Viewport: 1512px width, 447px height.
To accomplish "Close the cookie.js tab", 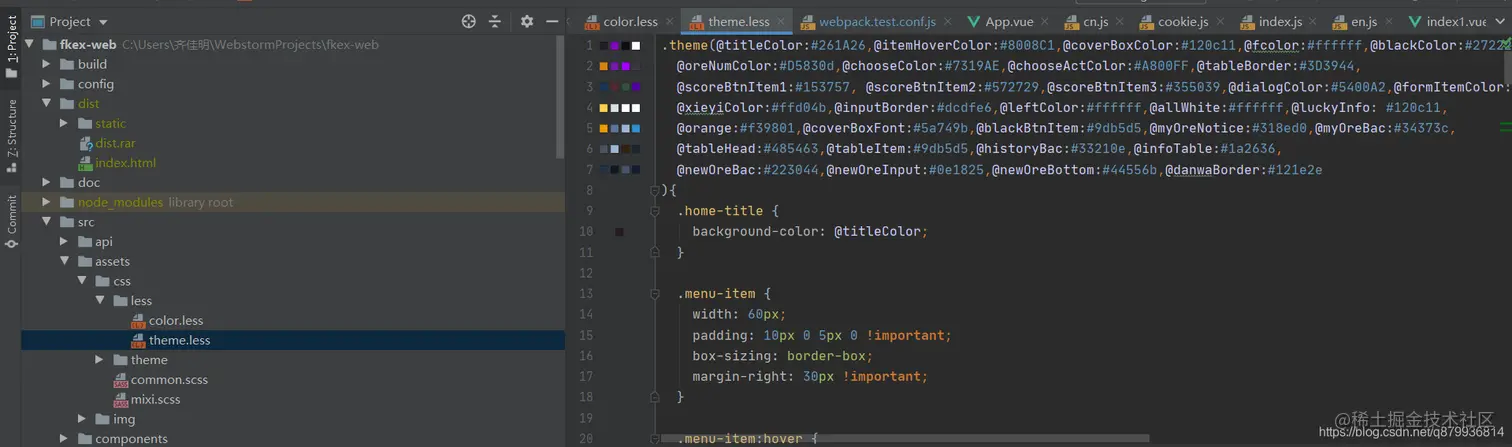I will pos(1220,22).
